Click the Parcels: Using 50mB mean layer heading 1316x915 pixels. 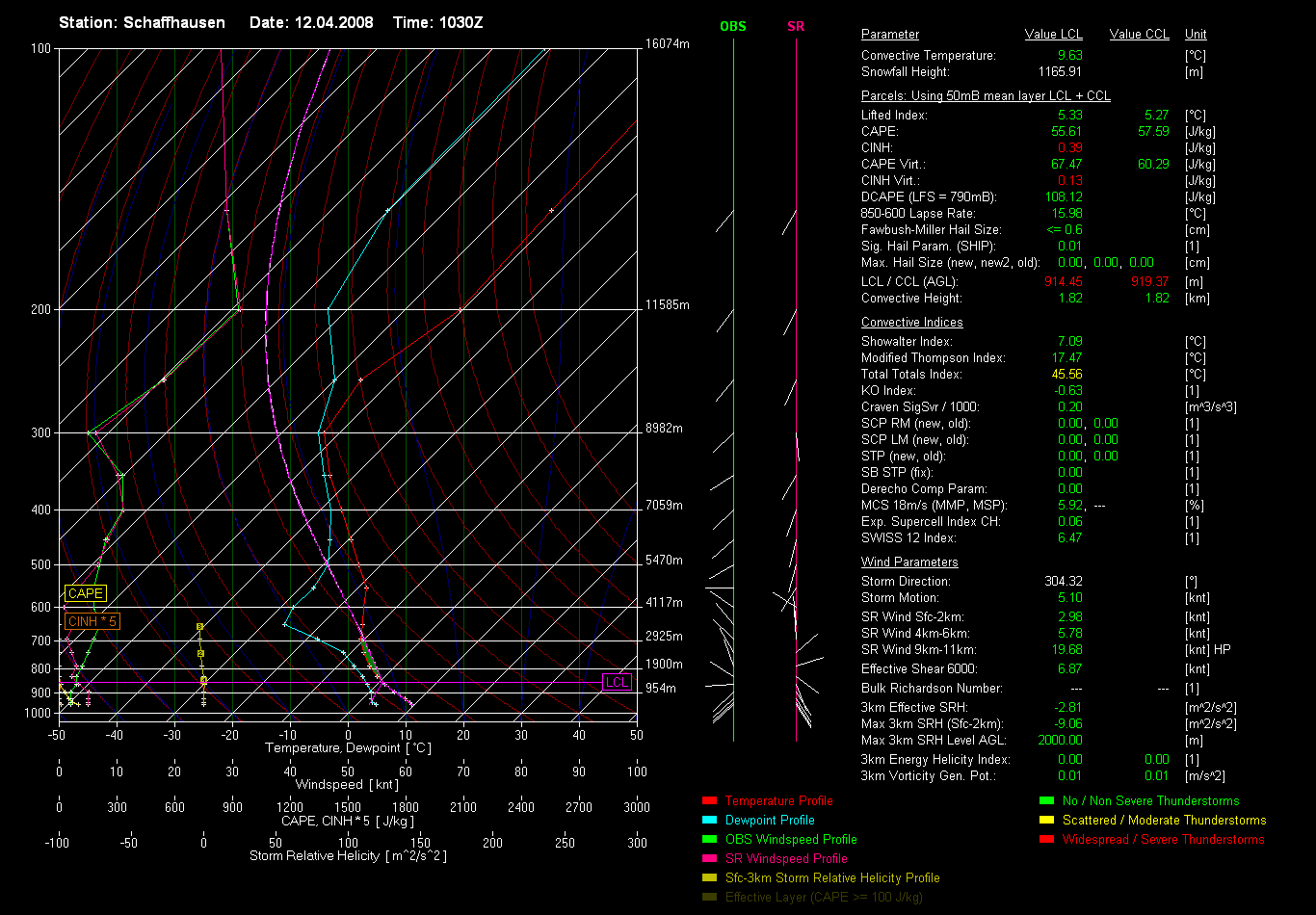[x=986, y=96]
